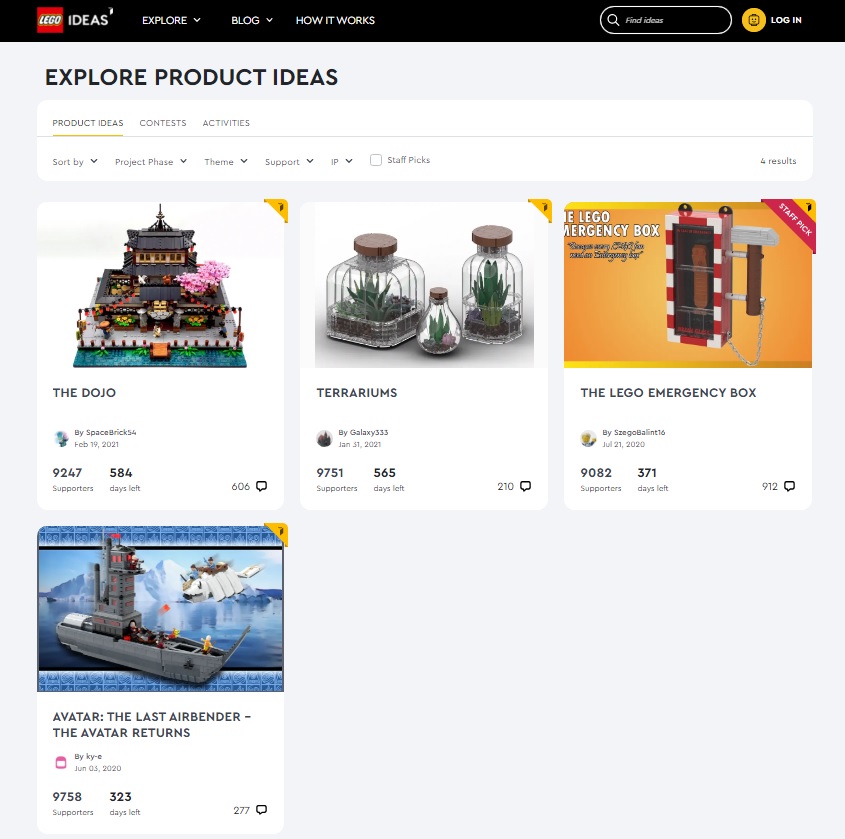Screen dimensions: 845x839
Task: Click the 323 days left value
Action: 121,796
